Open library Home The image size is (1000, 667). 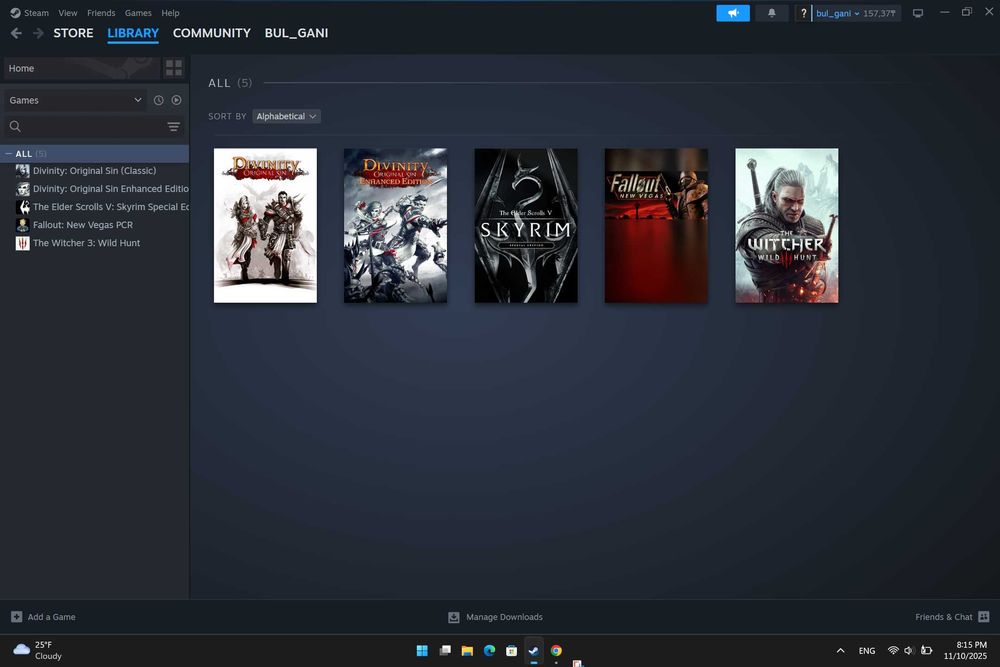(82, 68)
